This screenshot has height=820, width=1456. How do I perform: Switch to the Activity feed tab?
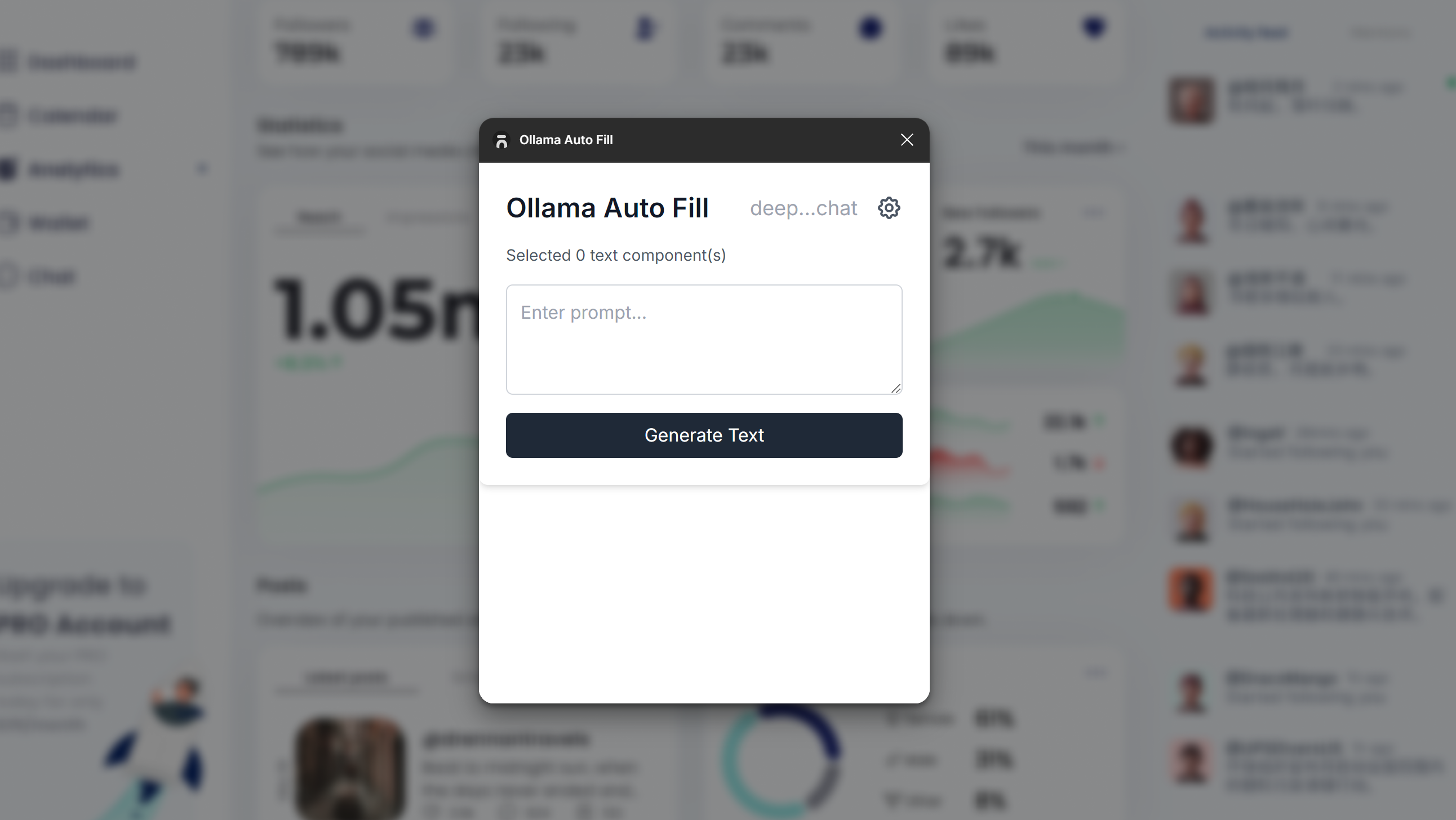(1246, 33)
